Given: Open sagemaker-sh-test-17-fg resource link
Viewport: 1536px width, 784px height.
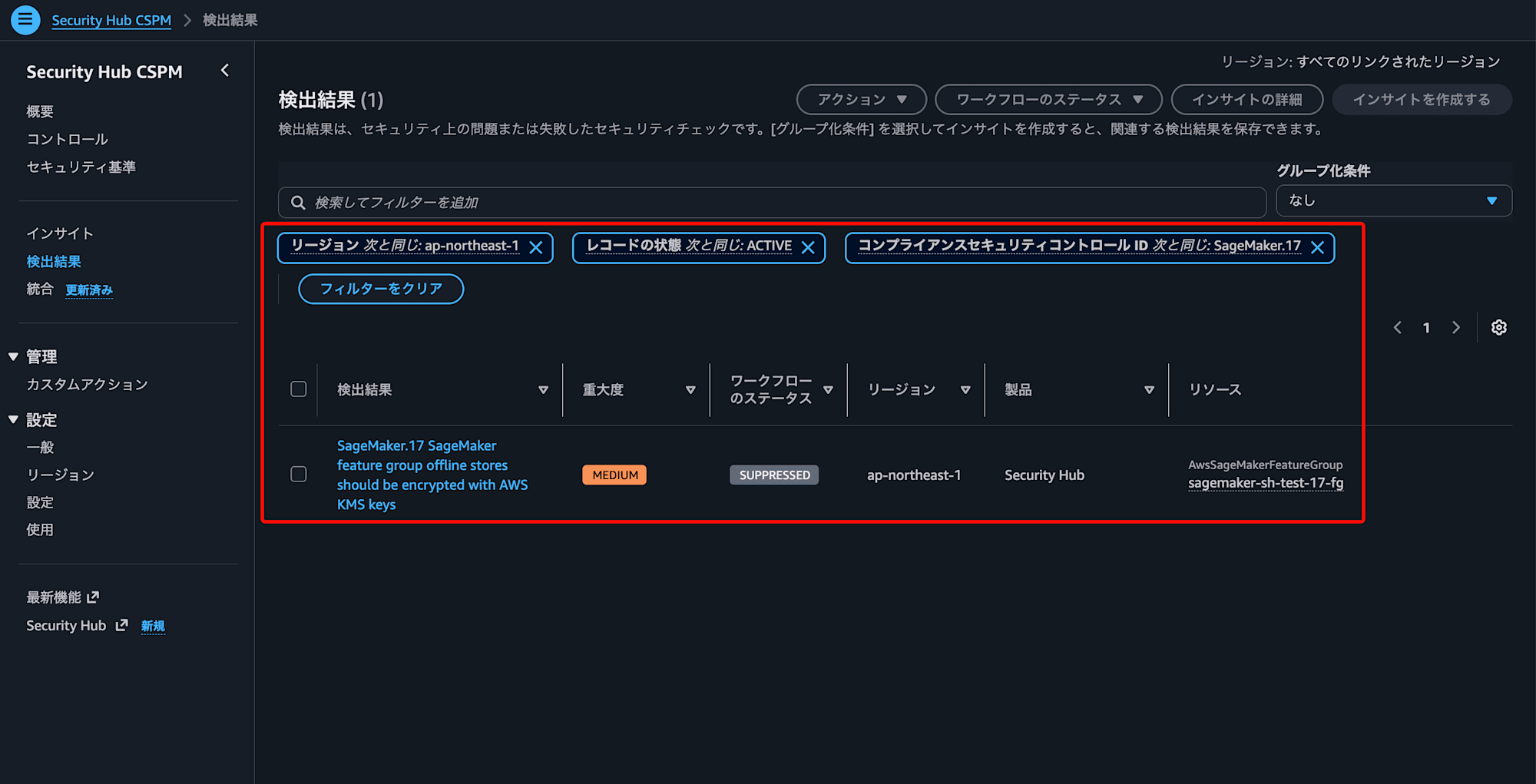Looking at the screenshot, I should click(1266, 483).
